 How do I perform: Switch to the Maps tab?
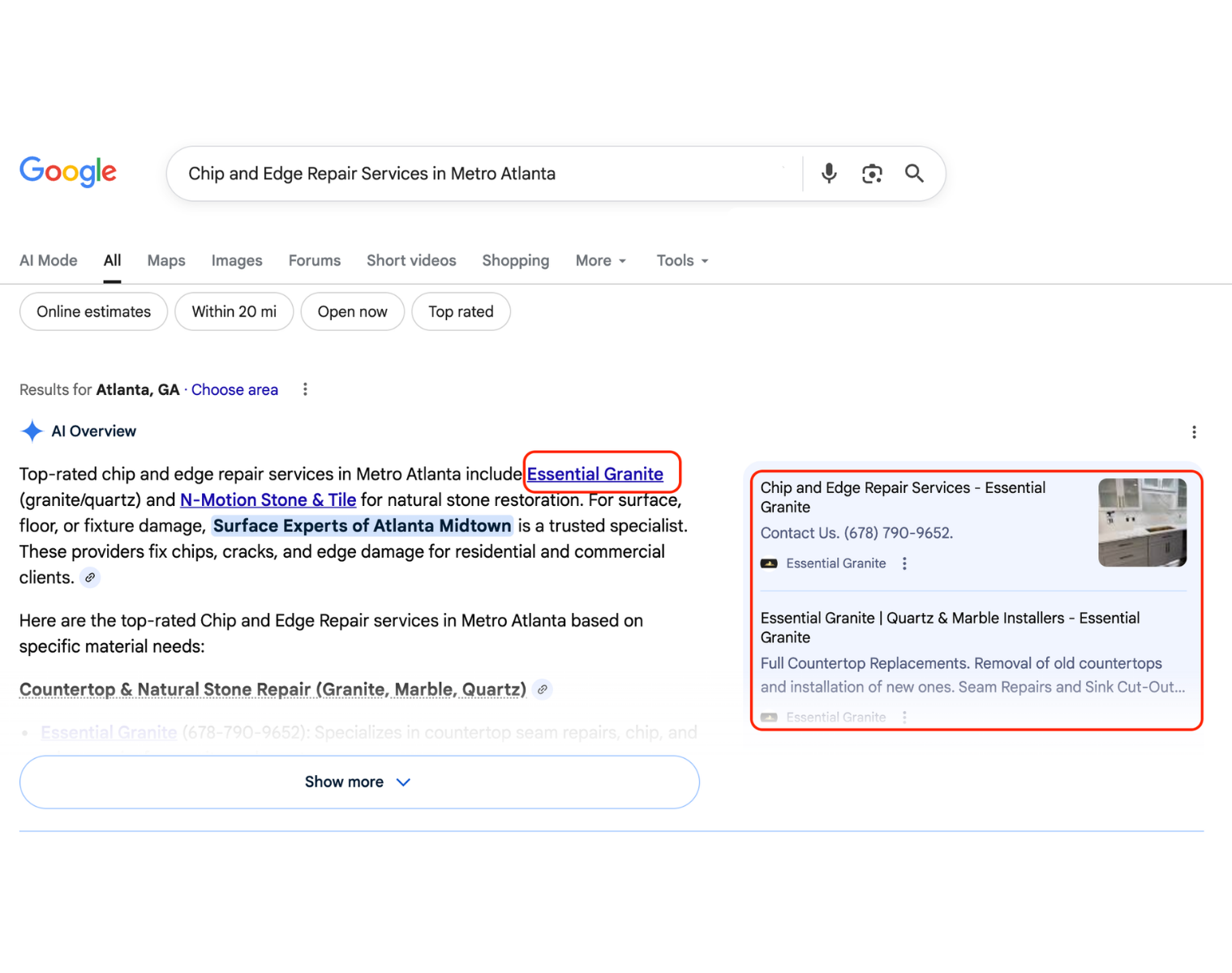pos(165,260)
